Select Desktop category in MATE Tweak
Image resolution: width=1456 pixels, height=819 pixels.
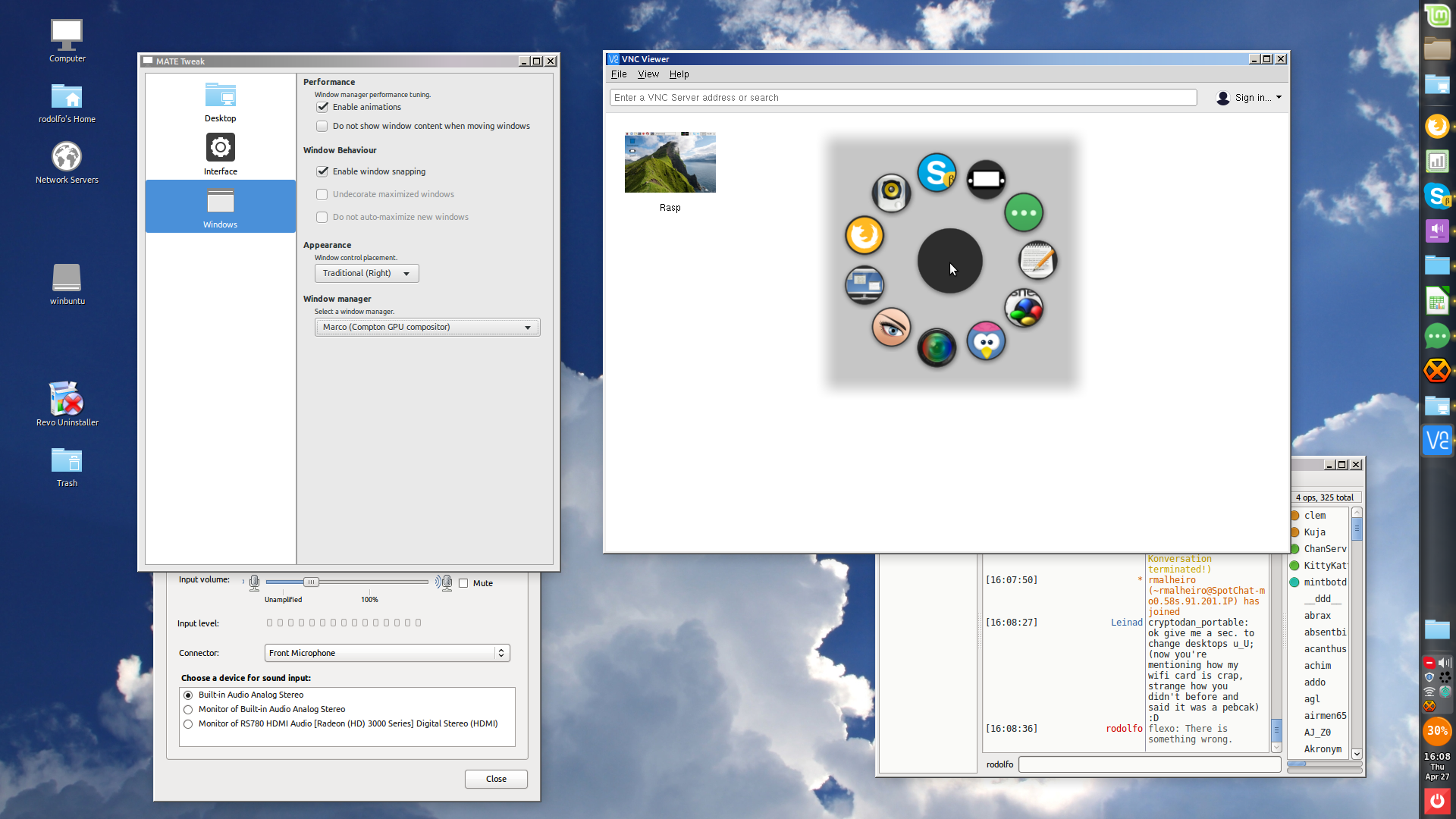coord(220,102)
